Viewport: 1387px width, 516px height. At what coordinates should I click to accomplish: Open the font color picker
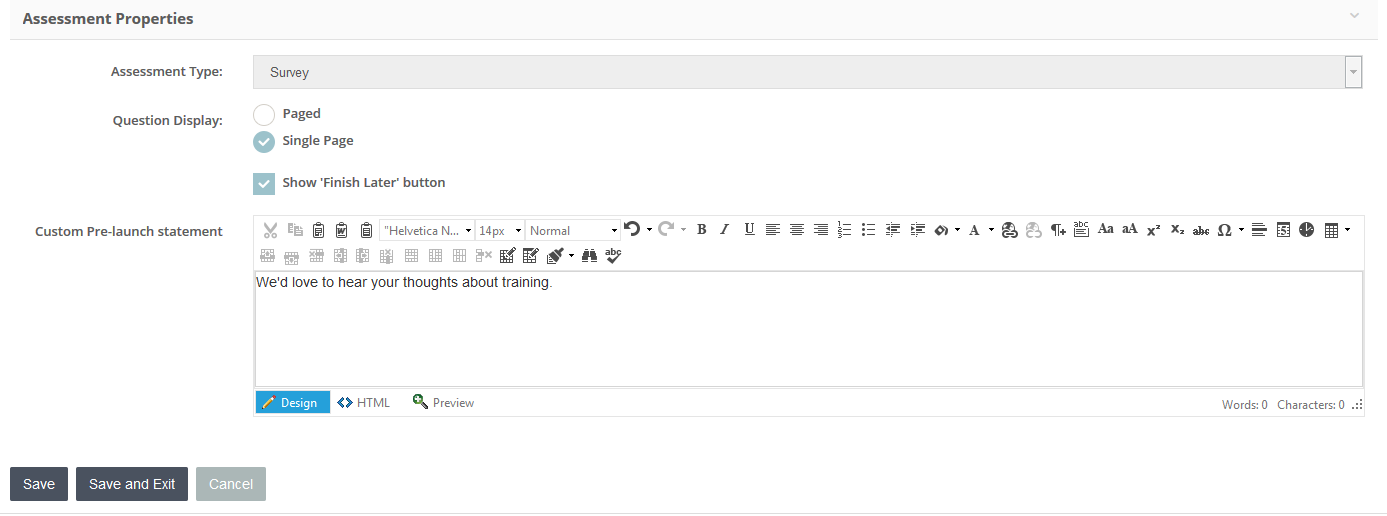tap(974, 230)
